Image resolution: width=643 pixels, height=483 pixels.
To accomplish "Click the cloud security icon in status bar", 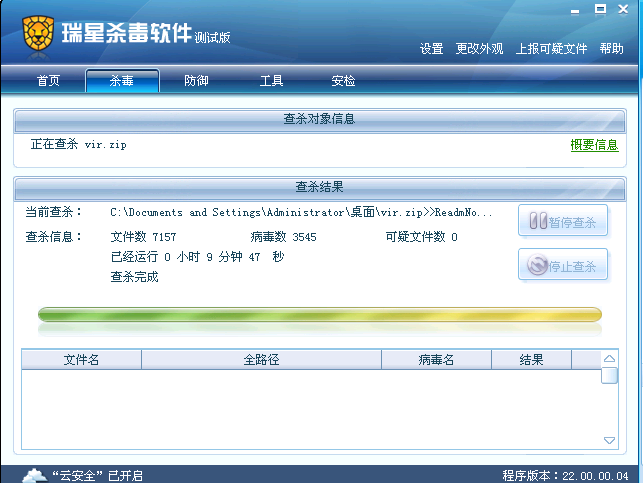I will (x=35, y=476).
